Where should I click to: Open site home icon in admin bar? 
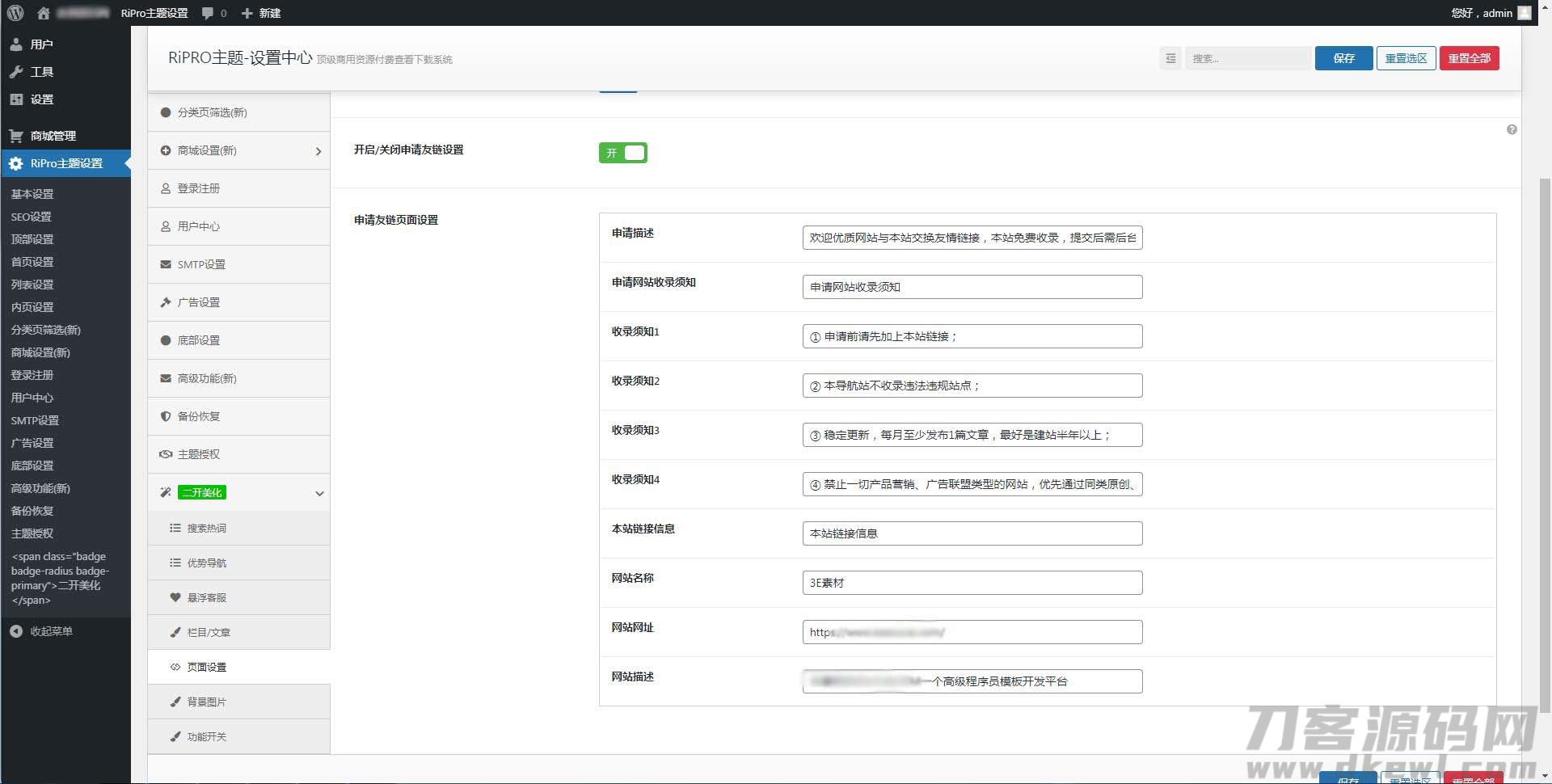pyautogui.click(x=44, y=13)
